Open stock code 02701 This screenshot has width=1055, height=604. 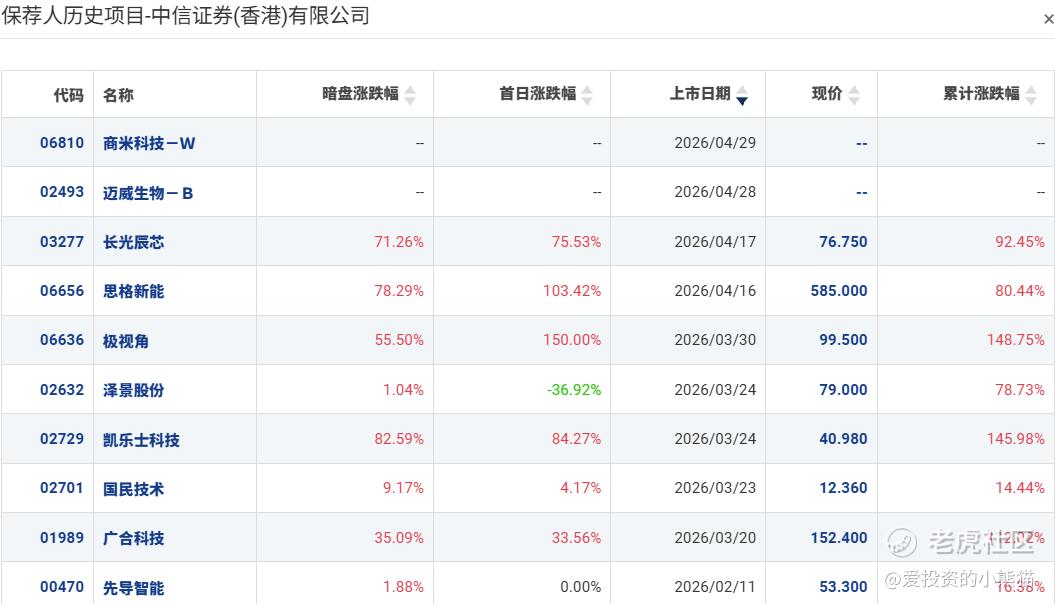click(62, 488)
